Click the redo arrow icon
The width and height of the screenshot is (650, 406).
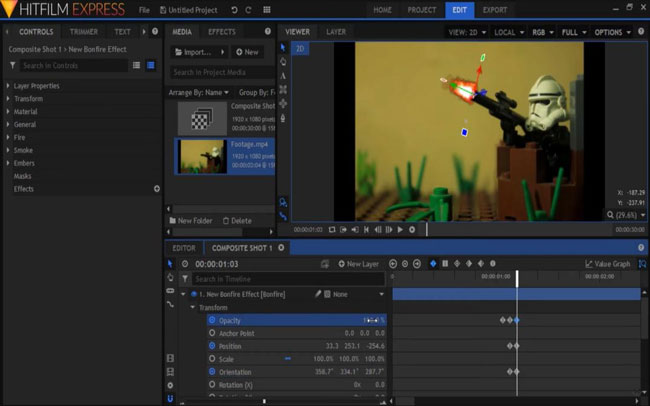point(248,10)
